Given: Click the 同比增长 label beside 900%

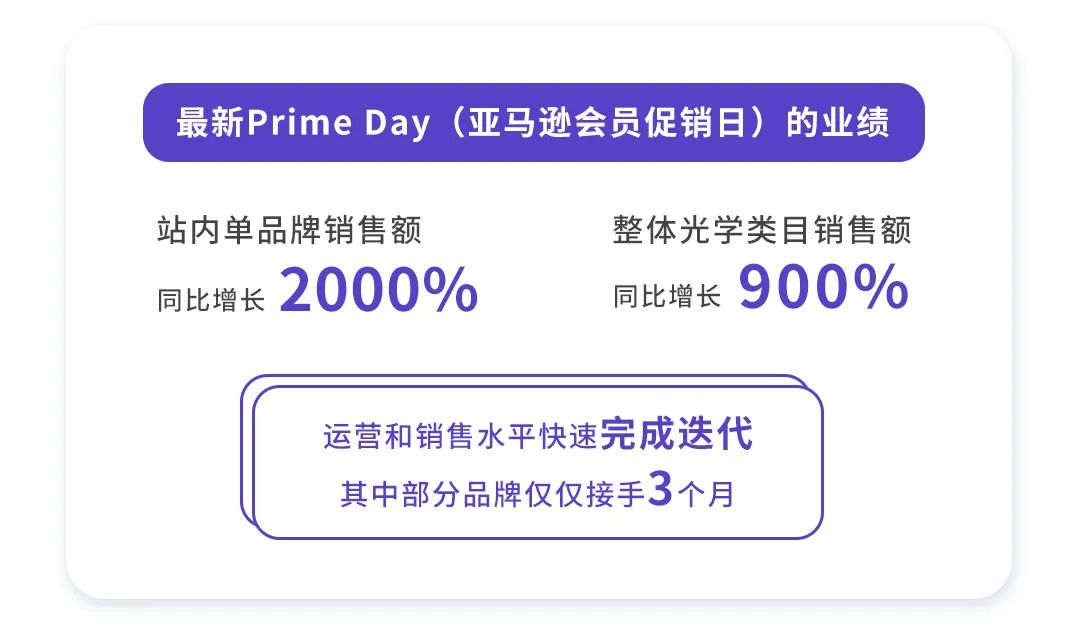Looking at the screenshot, I should (667, 296).
